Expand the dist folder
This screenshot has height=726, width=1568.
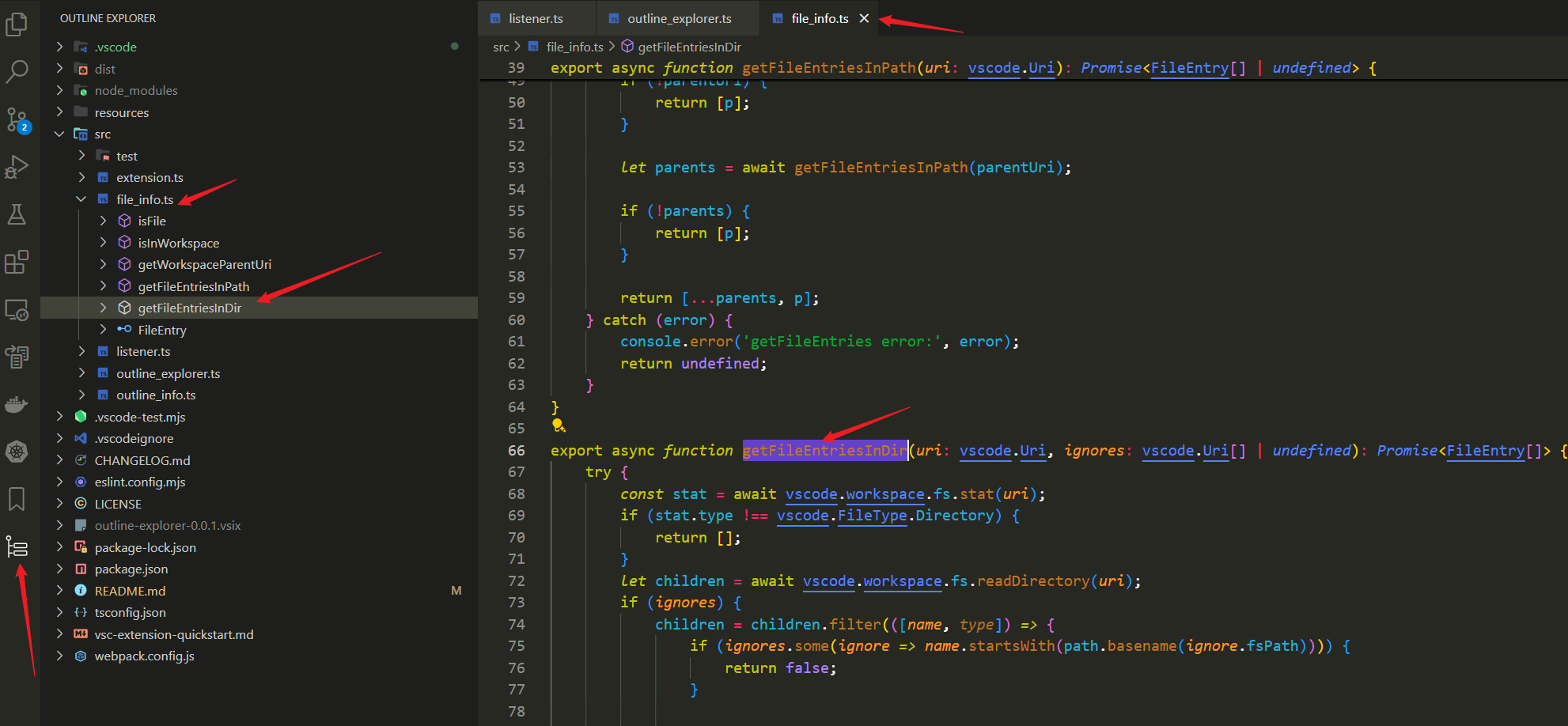click(59, 69)
